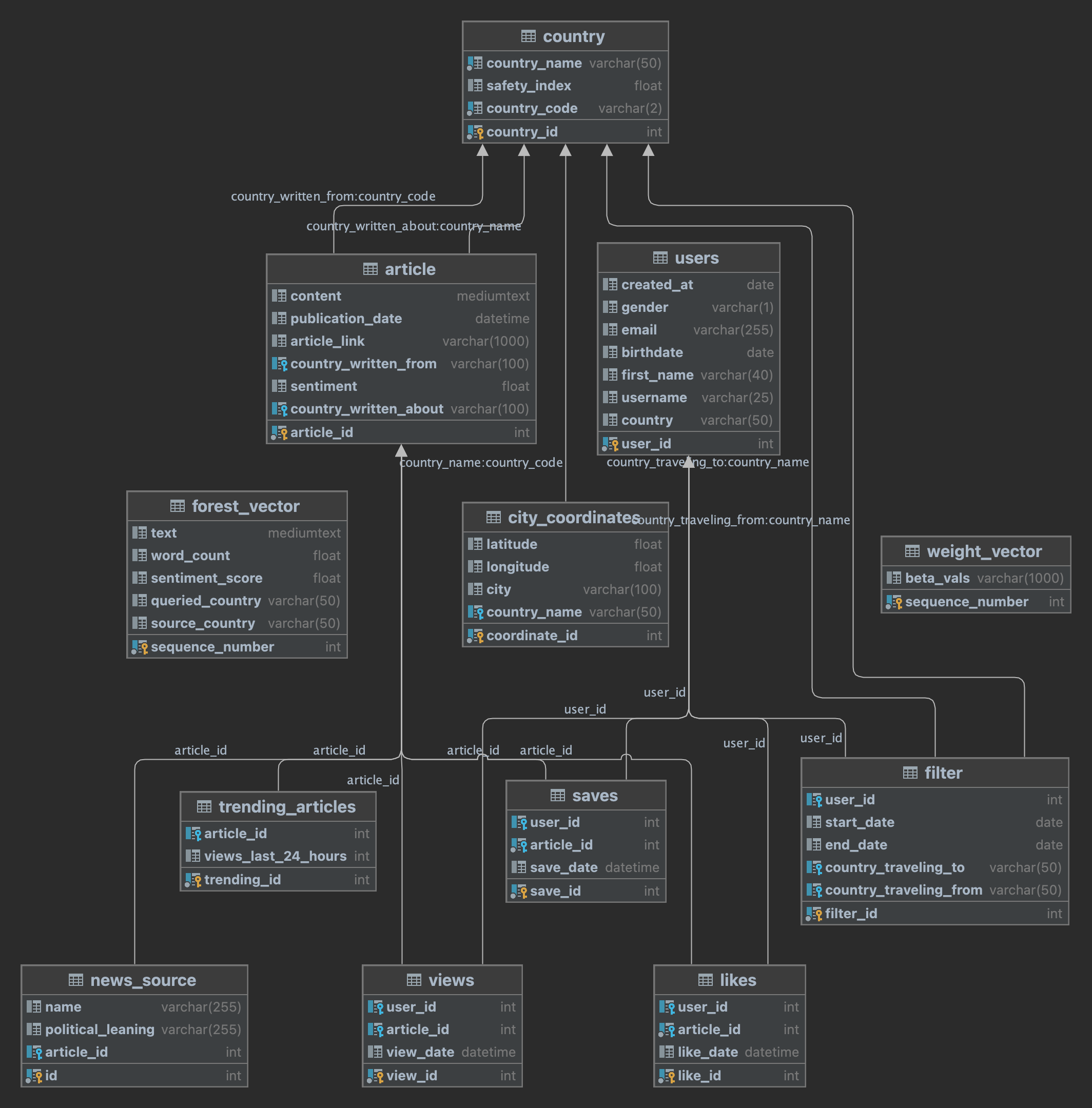
Task: Select the country_code column in country
Action: pyautogui.click(x=565, y=108)
